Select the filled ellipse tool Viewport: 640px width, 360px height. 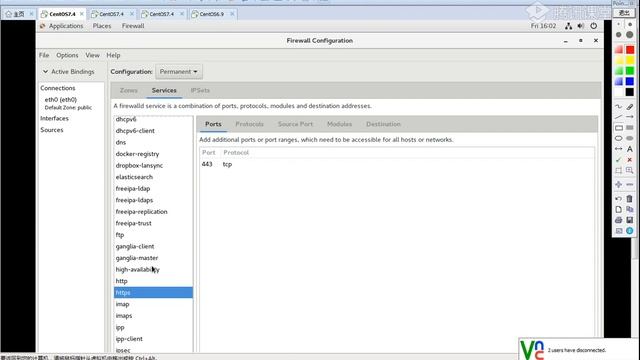click(x=630, y=138)
